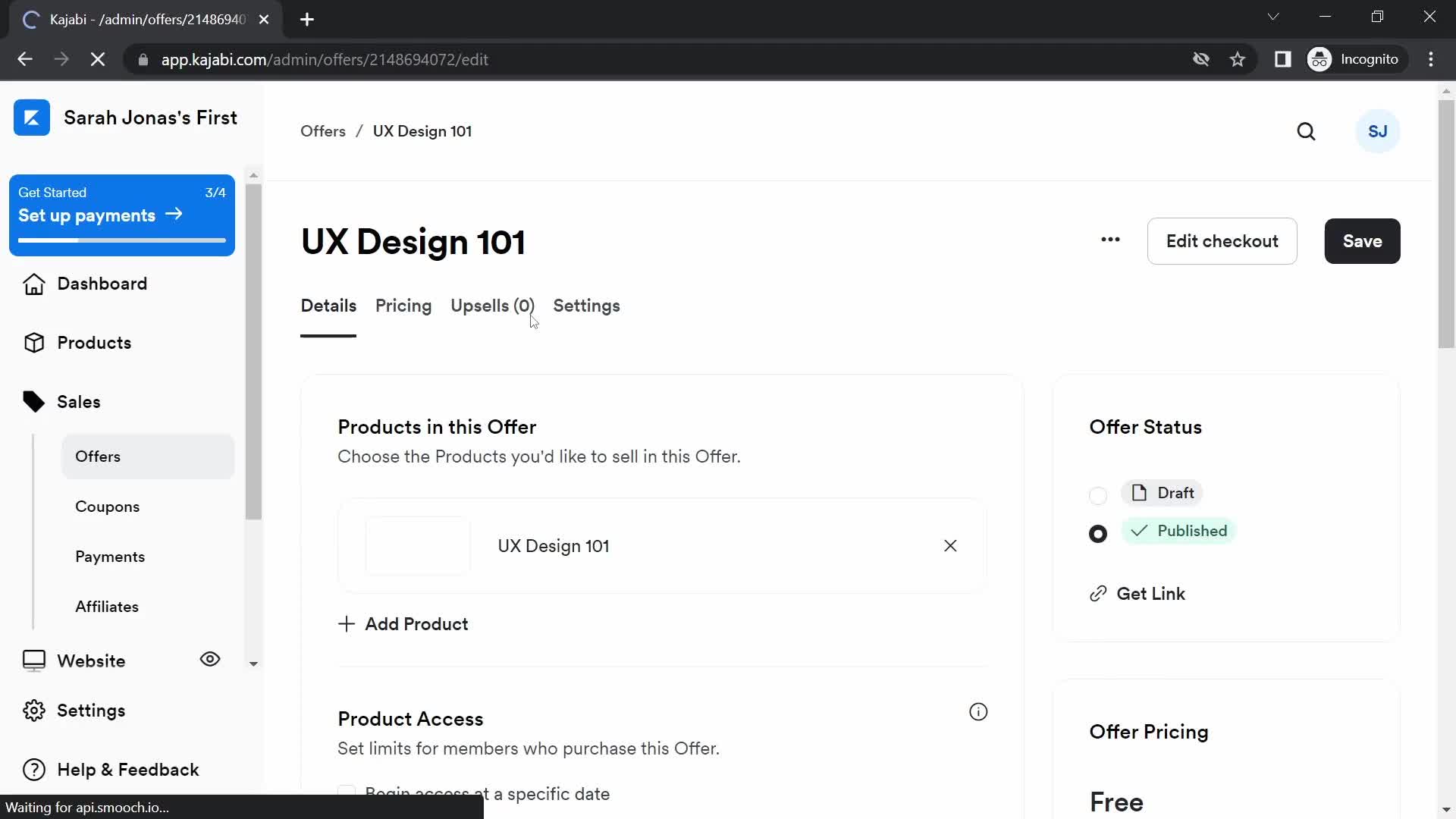Open Affiliates in the sidebar

[x=107, y=607]
